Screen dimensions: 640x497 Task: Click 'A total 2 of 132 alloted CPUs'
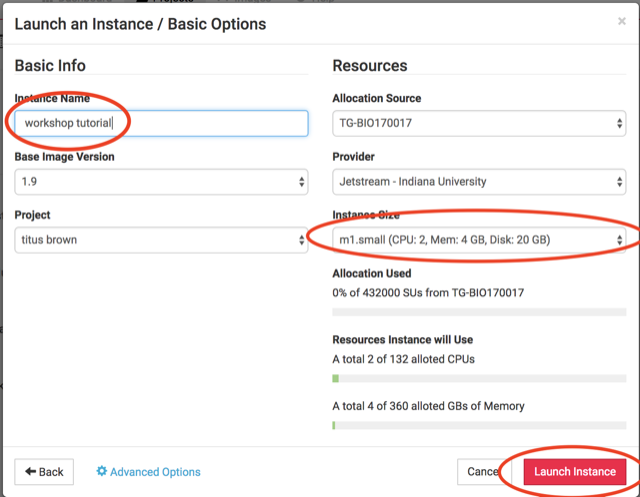(403, 359)
